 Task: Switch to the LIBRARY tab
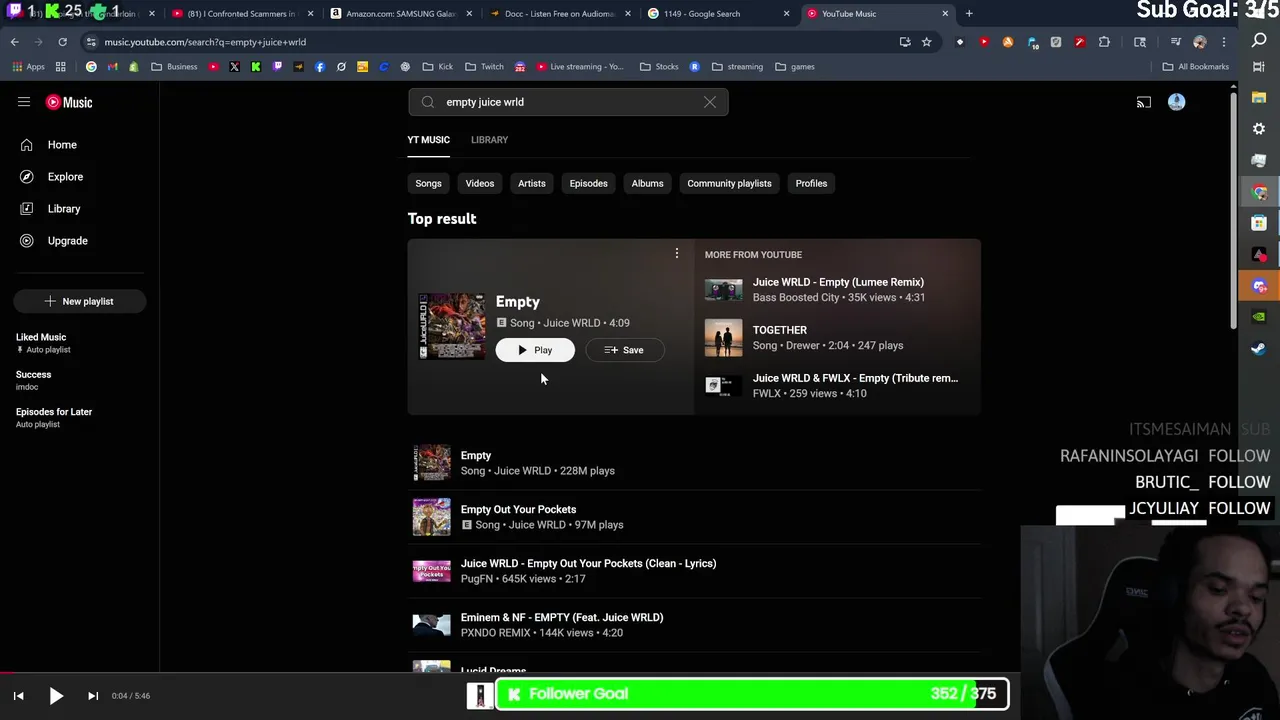click(x=489, y=140)
